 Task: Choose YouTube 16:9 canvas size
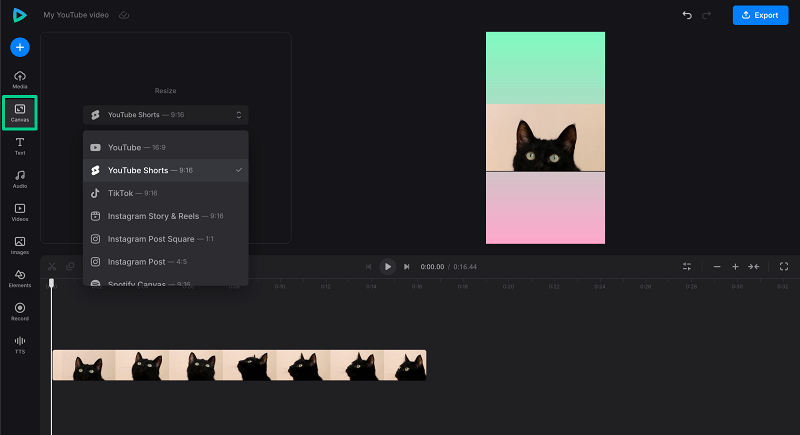166,147
